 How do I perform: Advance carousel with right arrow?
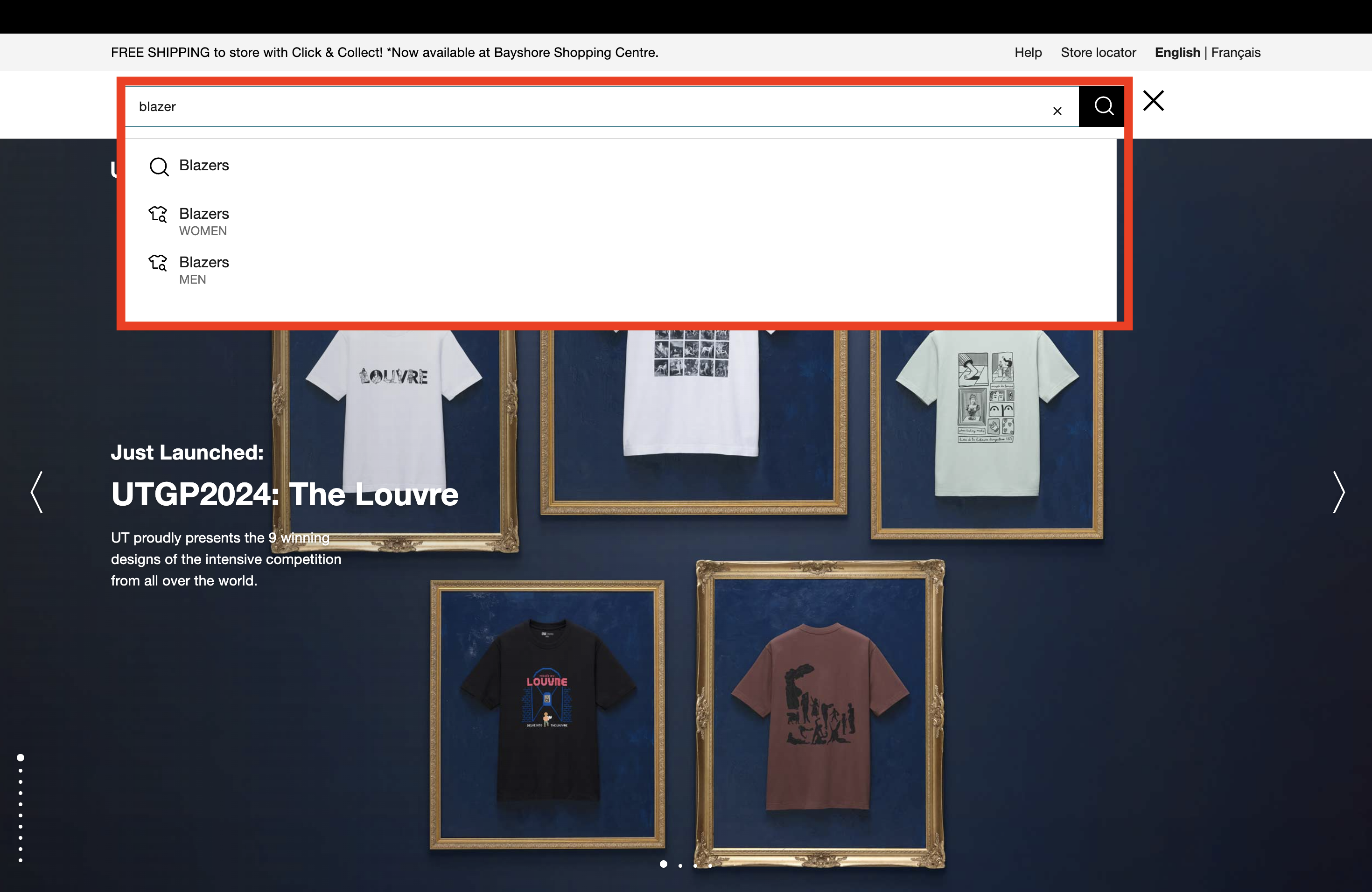click(x=1338, y=492)
